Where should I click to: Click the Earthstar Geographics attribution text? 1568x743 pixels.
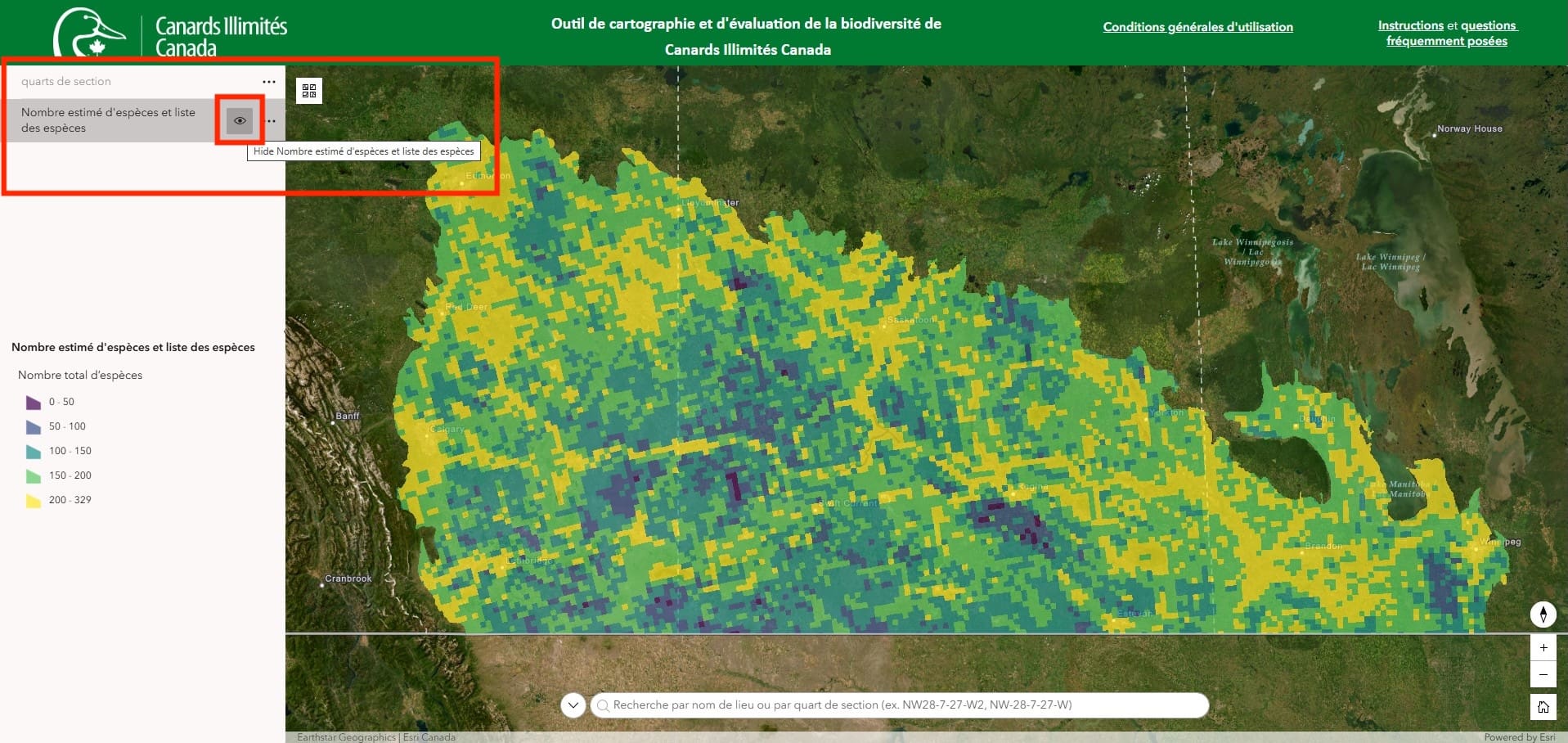346,737
